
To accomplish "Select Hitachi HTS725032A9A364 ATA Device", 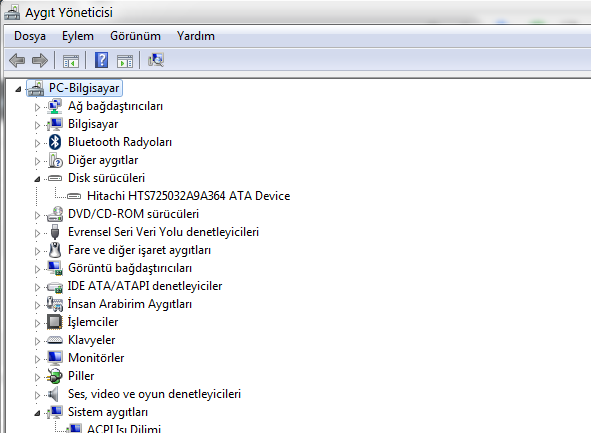I will [x=188, y=196].
